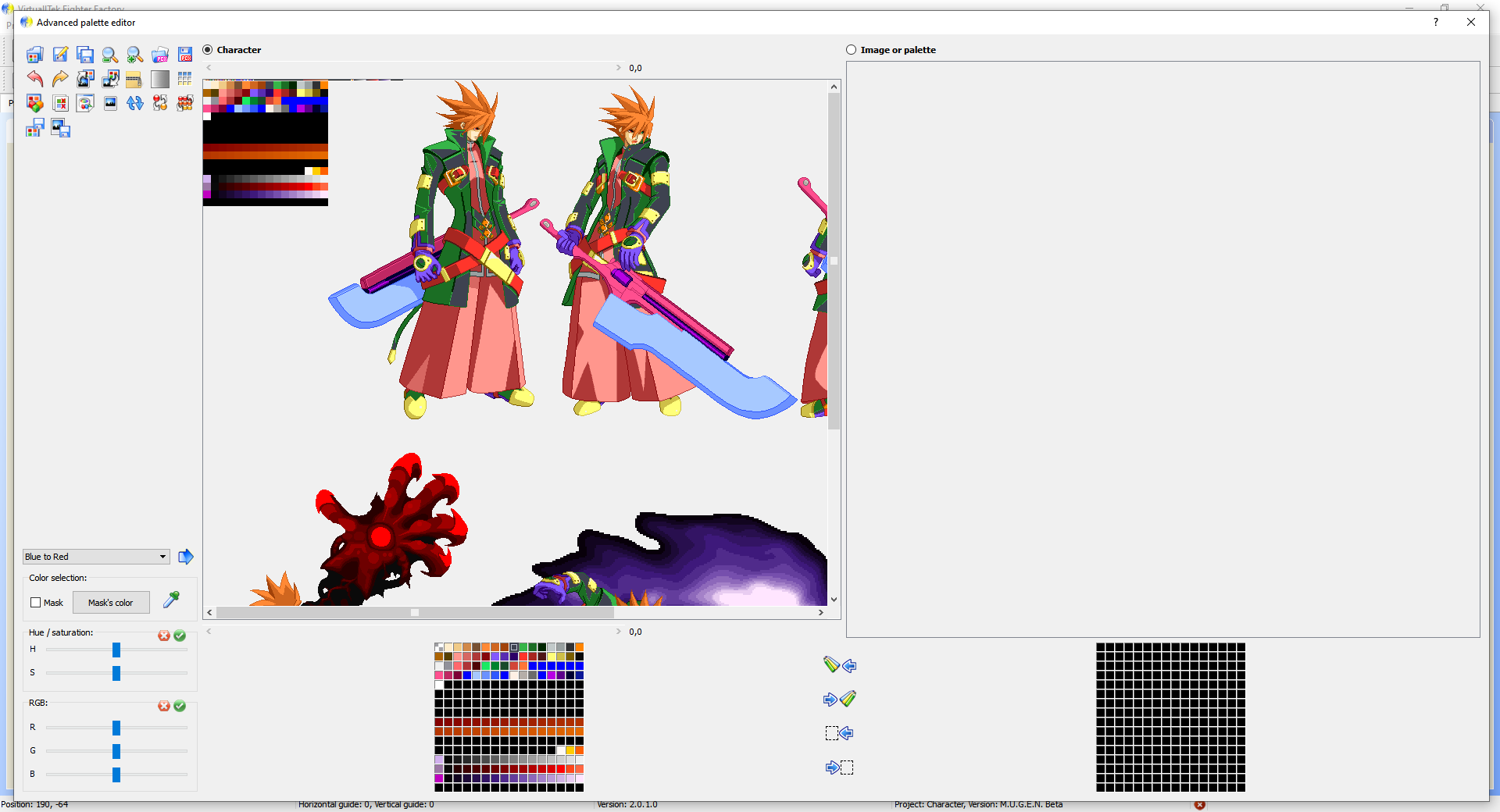This screenshot has width=1500, height=812.
Task: Click the pencils with left arrow icon
Action: (840, 665)
